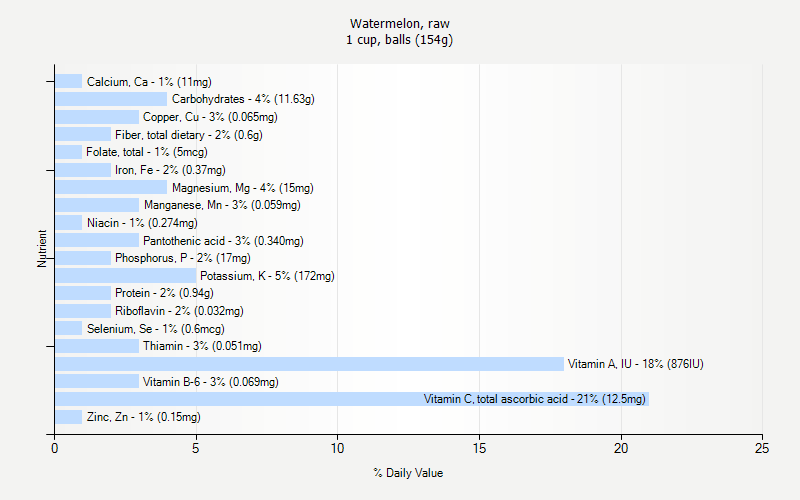Viewport: 800px width, 500px height.
Task: Click the Thiamin bar in the chart
Action: pos(97,346)
